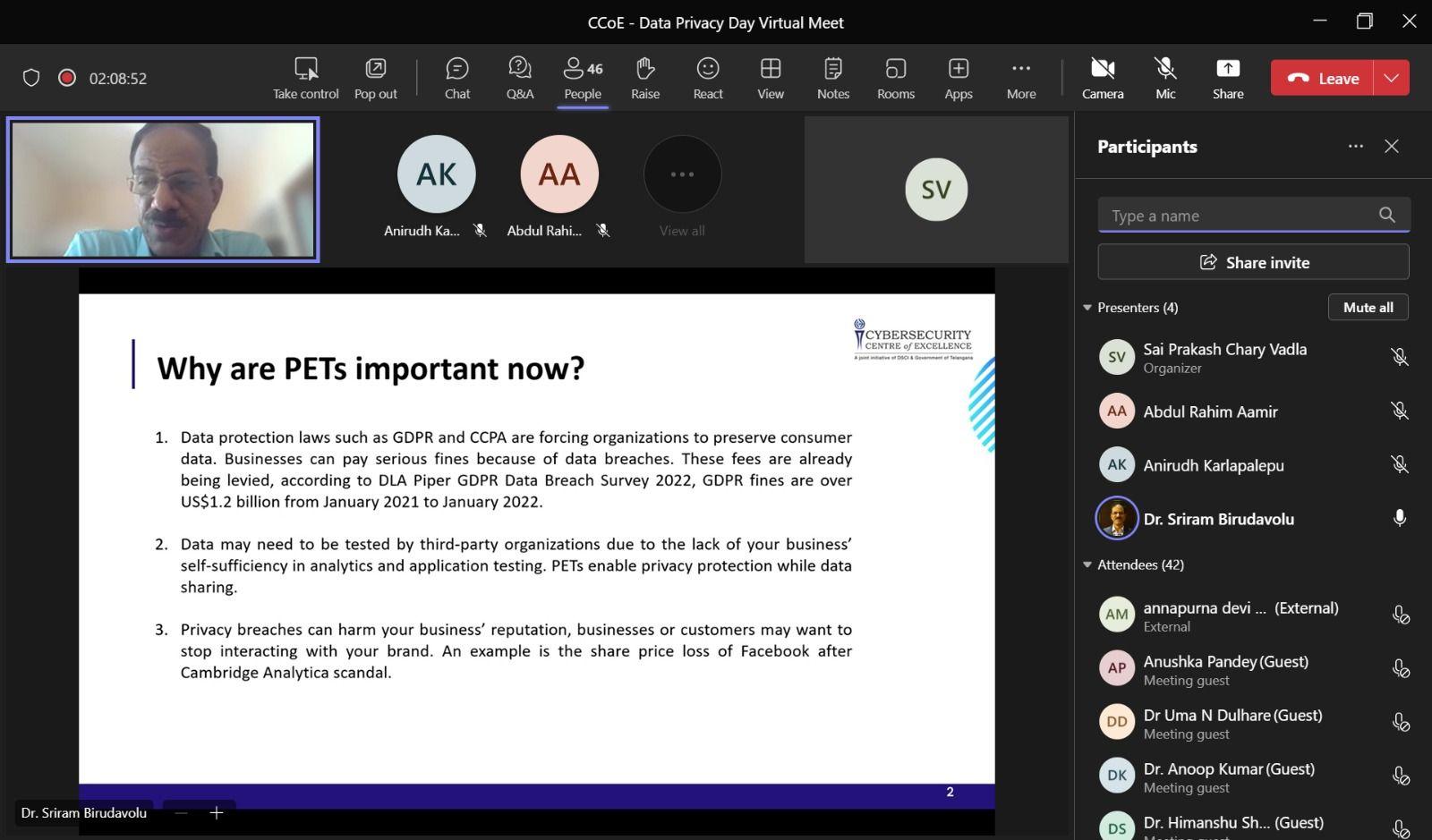Leave the meeting

pos(1322,78)
